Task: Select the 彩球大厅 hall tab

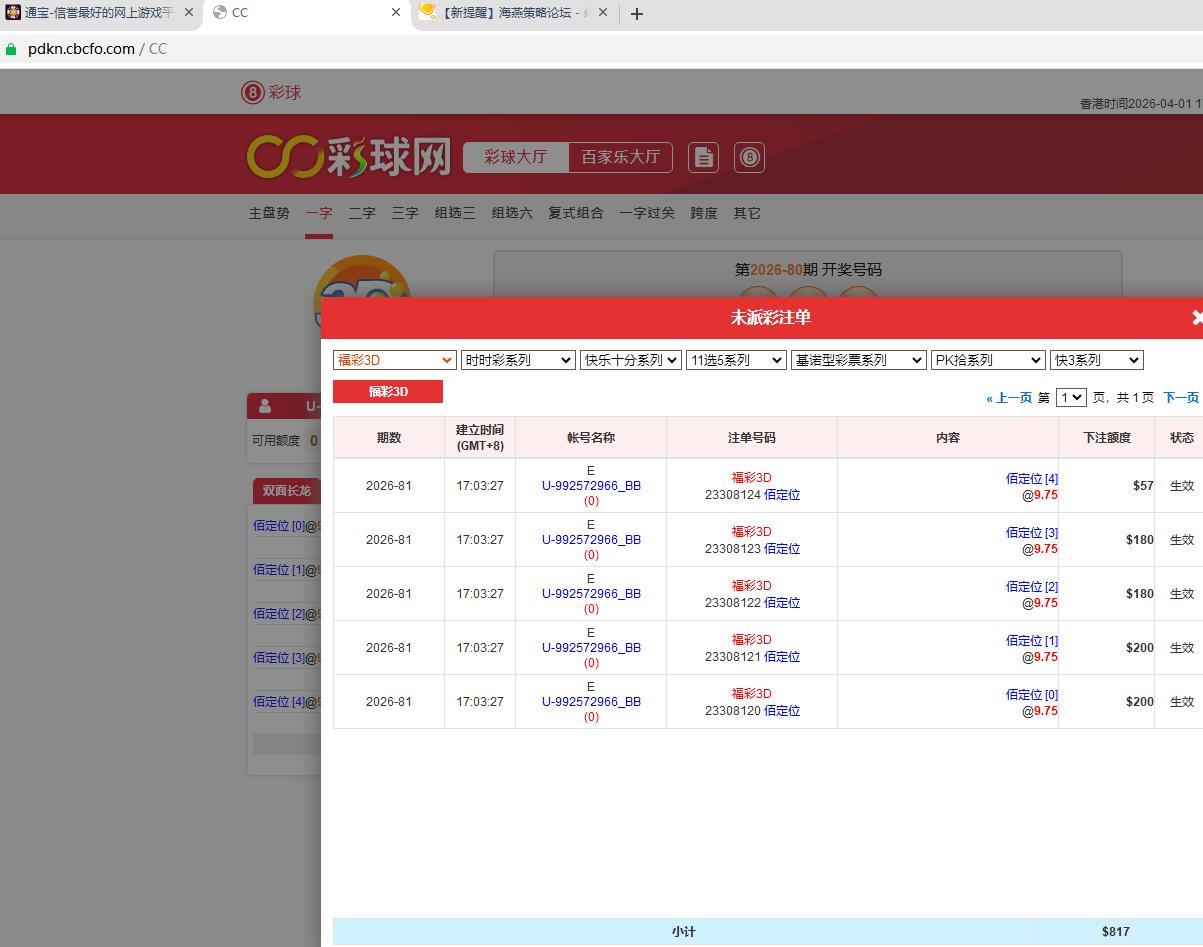Action: (x=515, y=157)
